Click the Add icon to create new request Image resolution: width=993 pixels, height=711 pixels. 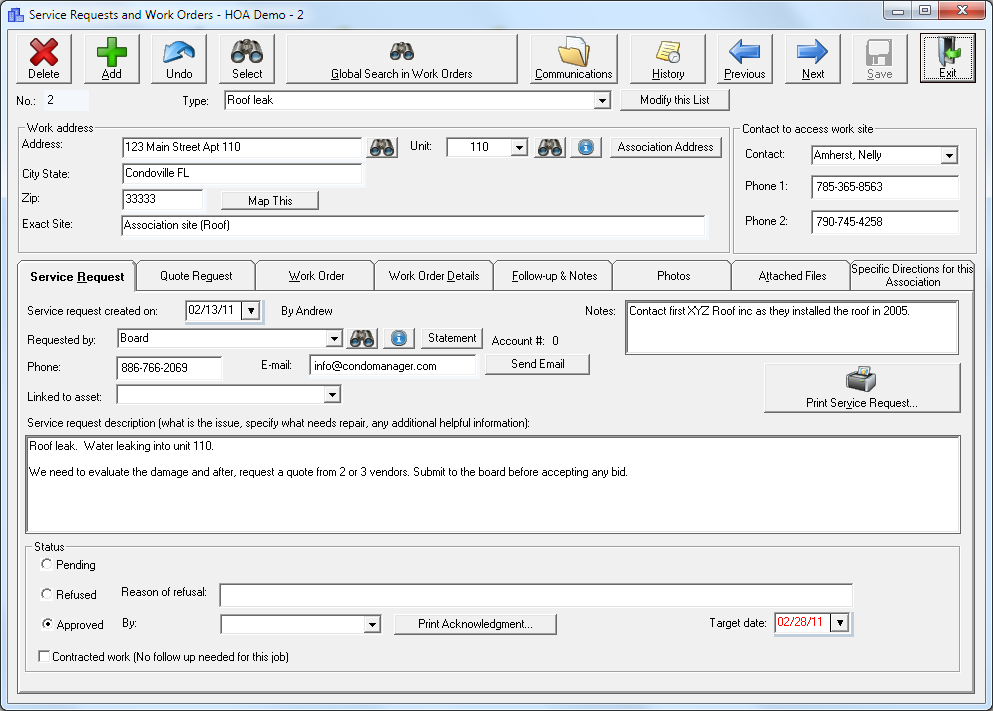pos(110,57)
